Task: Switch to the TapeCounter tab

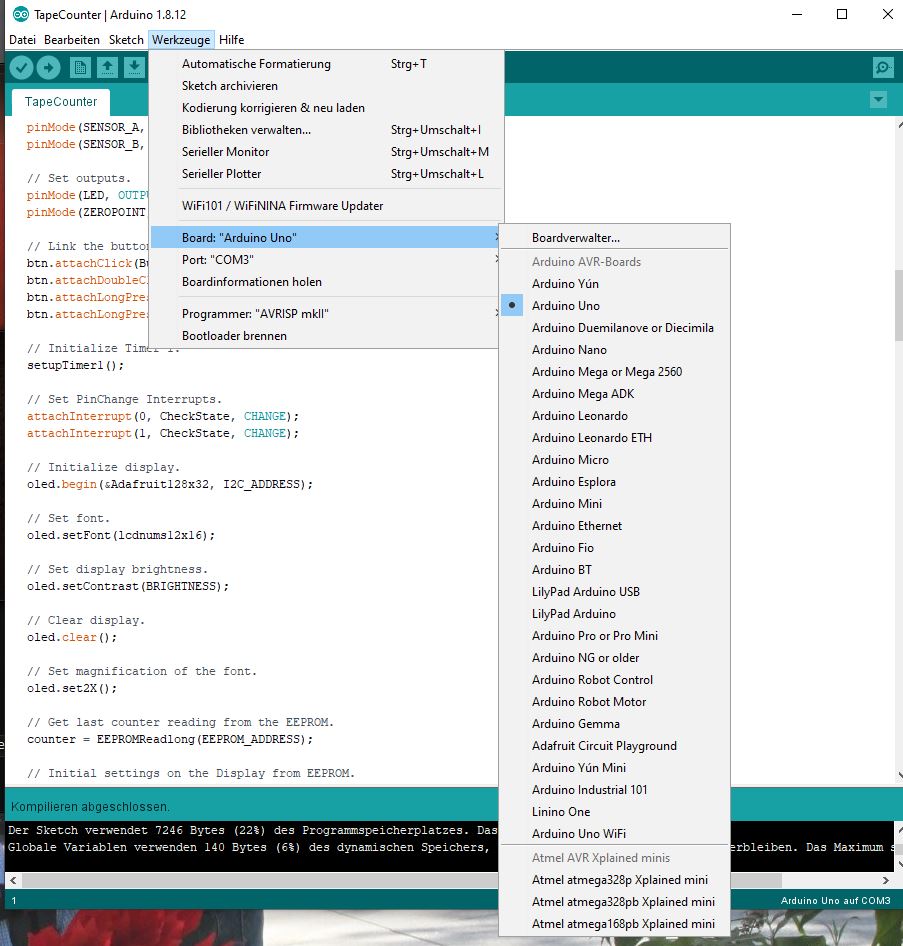Action: pyautogui.click(x=61, y=101)
